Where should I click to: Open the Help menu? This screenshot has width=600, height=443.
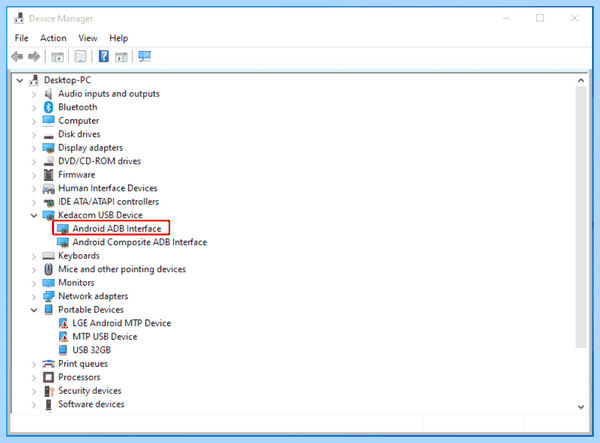119,38
